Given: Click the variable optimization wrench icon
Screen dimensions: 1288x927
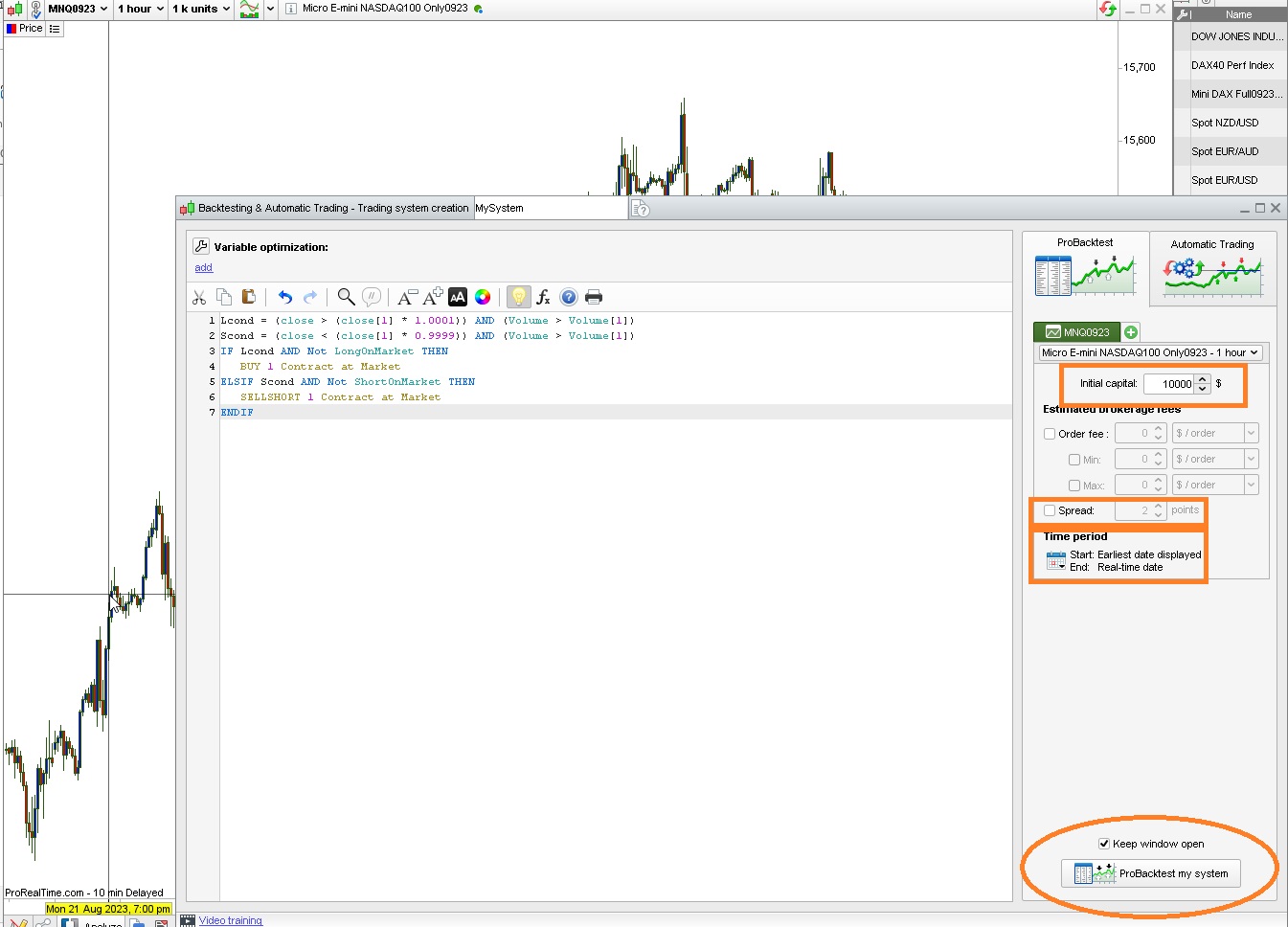Looking at the screenshot, I should pos(201,246).
